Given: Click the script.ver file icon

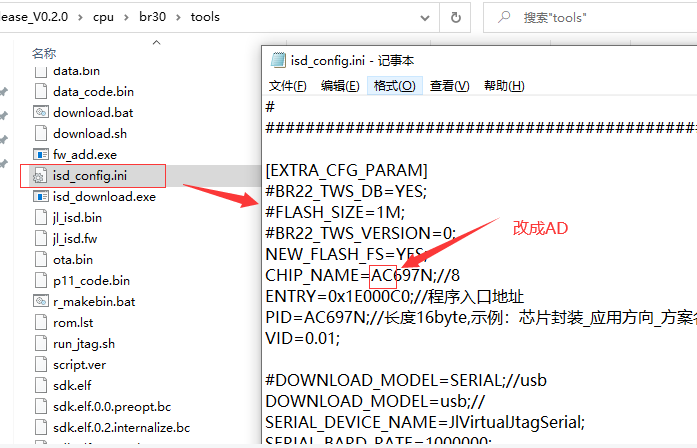Looking at the screenshot, I should tap(41, 364).
